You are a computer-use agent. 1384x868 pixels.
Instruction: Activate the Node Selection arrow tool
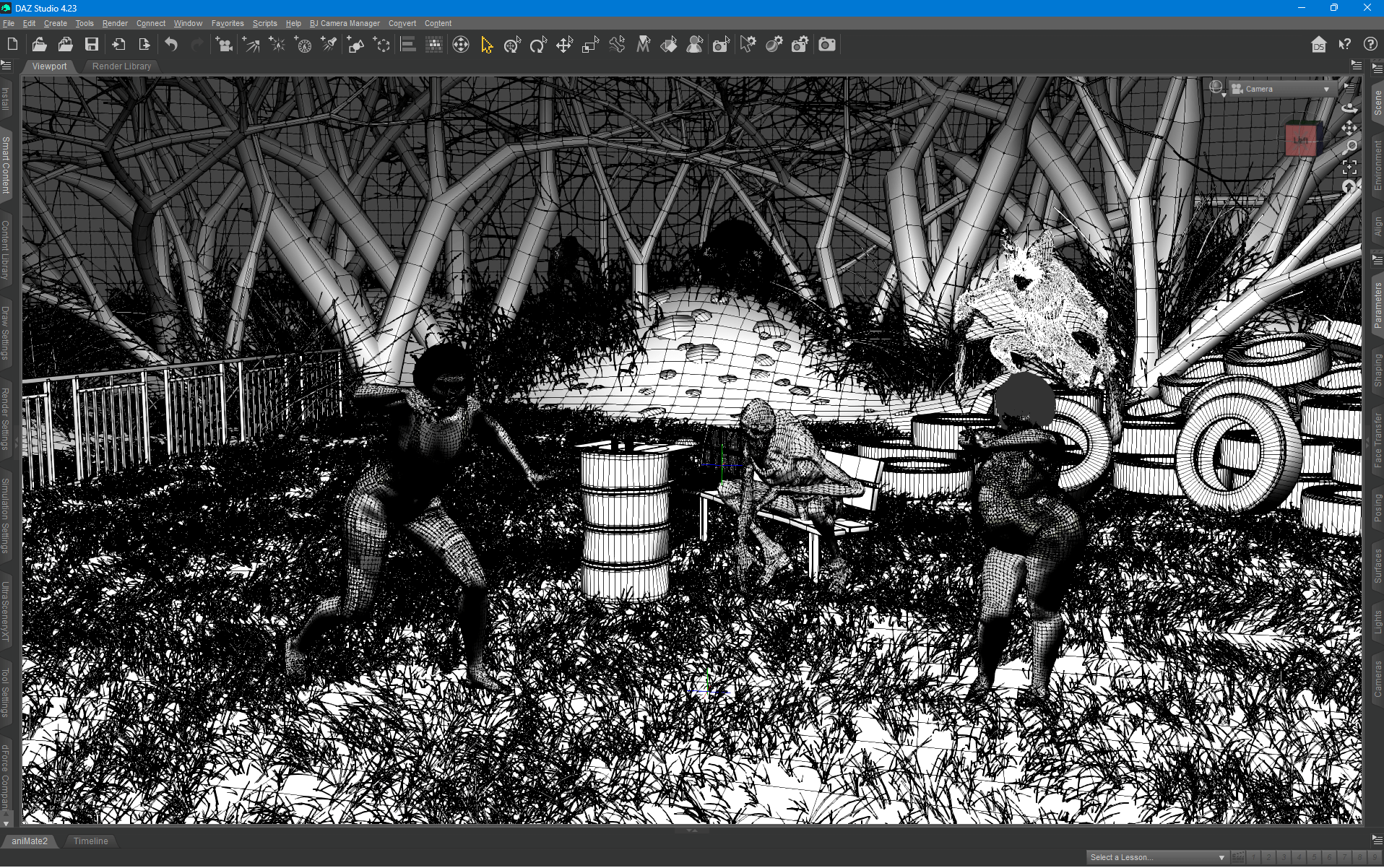(487, 45)
